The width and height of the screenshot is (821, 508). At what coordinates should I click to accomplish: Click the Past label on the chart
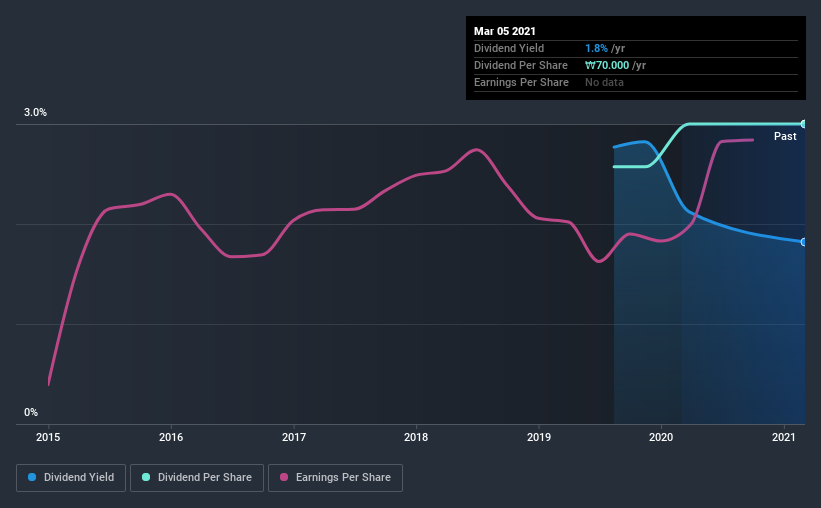785,136
